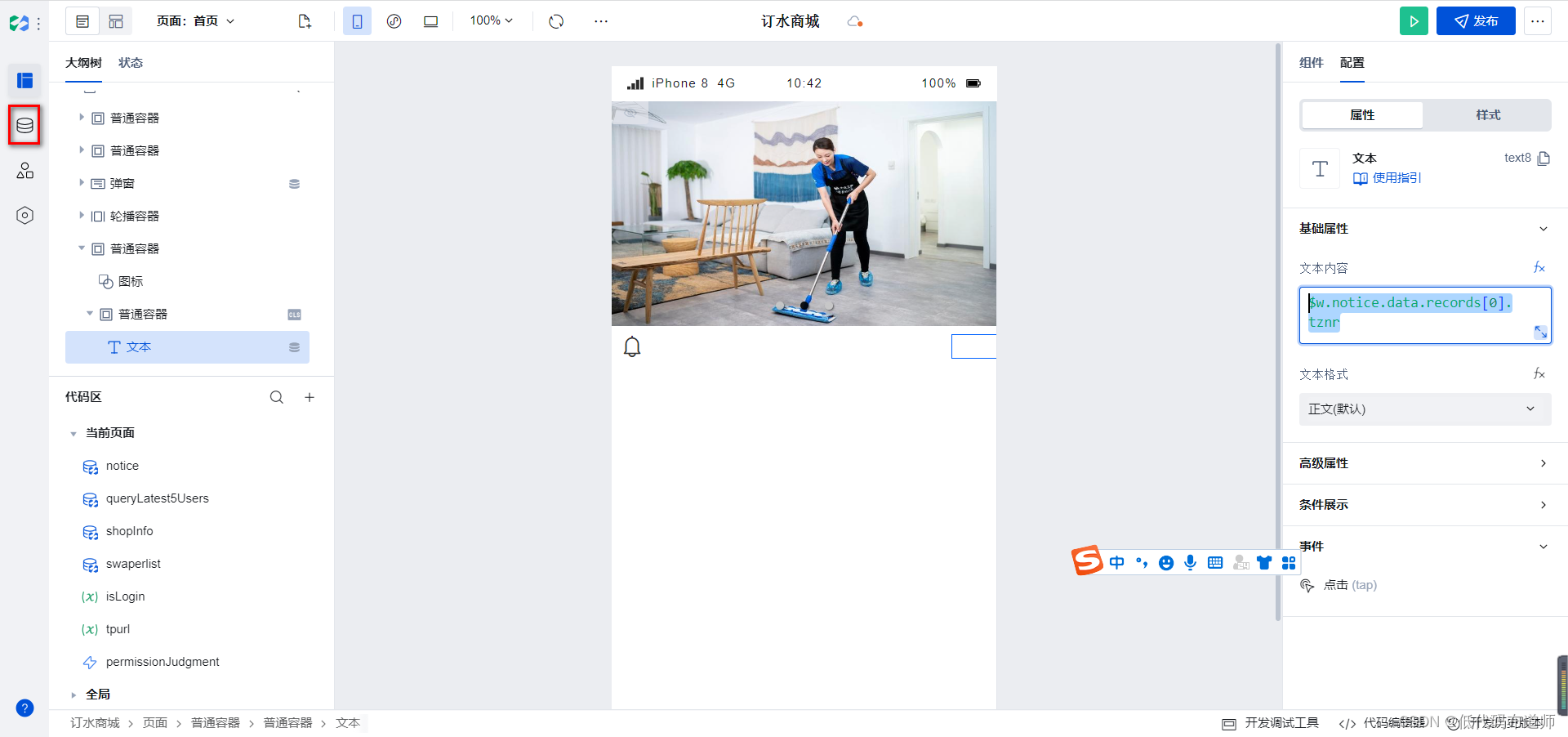This screenshot has height=737, width=1568.
Task: Select the 文本 item in outline tree
Action: [187, 347]
